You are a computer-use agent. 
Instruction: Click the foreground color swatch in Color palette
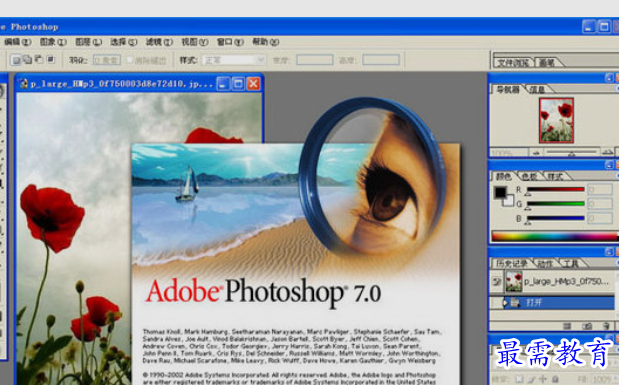click(x=500, y=192)
